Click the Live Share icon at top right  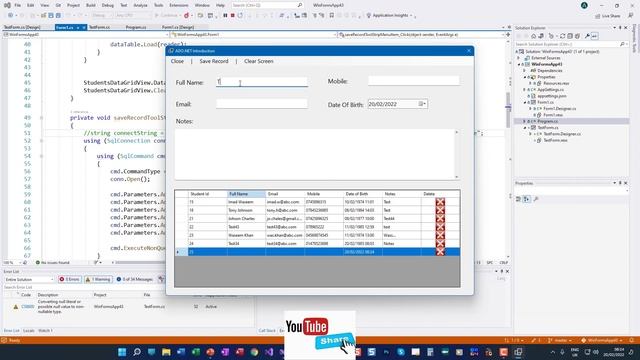coord(608,16)
